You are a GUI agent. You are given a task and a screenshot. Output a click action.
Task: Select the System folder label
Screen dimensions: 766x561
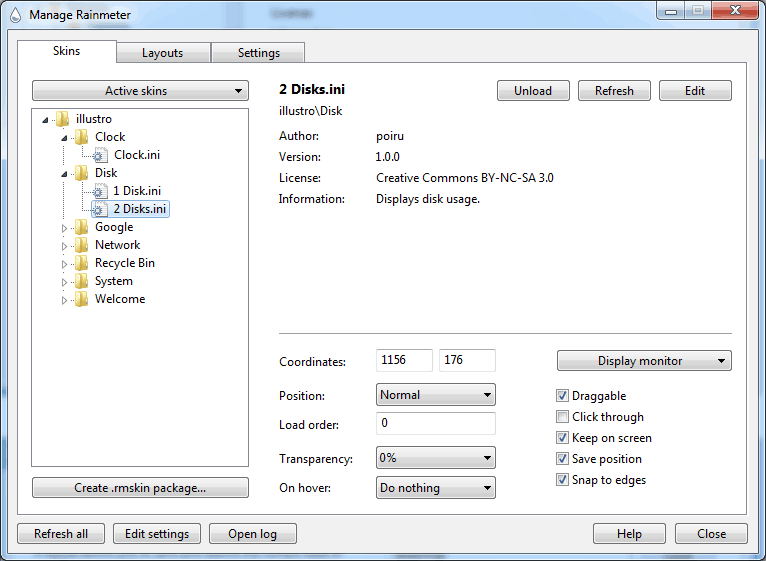113,281
